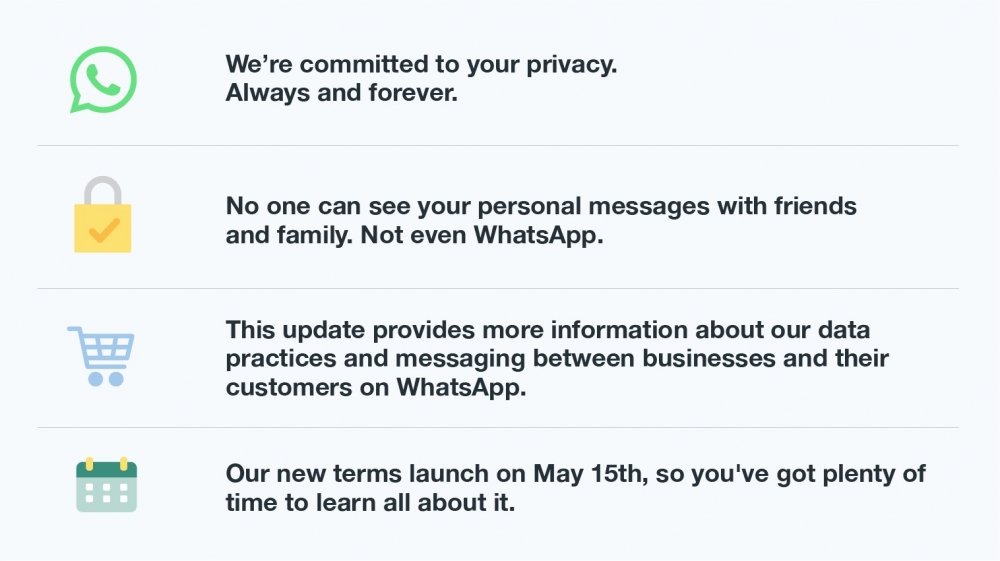1000x561 pixels.
Task: Select the "Not even WhatsApp." sentence
Action: [482, 235]
